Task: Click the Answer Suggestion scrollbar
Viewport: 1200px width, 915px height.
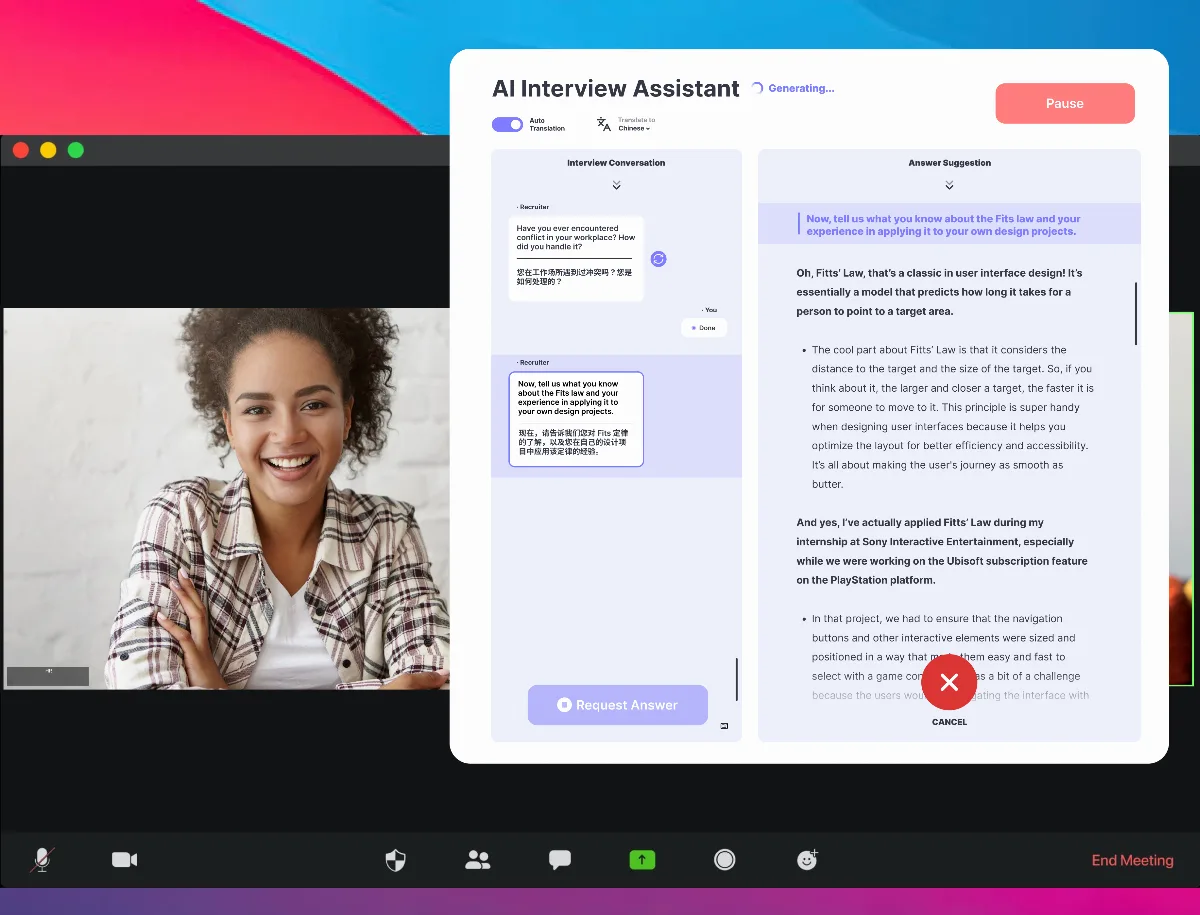Action: 1135,314
